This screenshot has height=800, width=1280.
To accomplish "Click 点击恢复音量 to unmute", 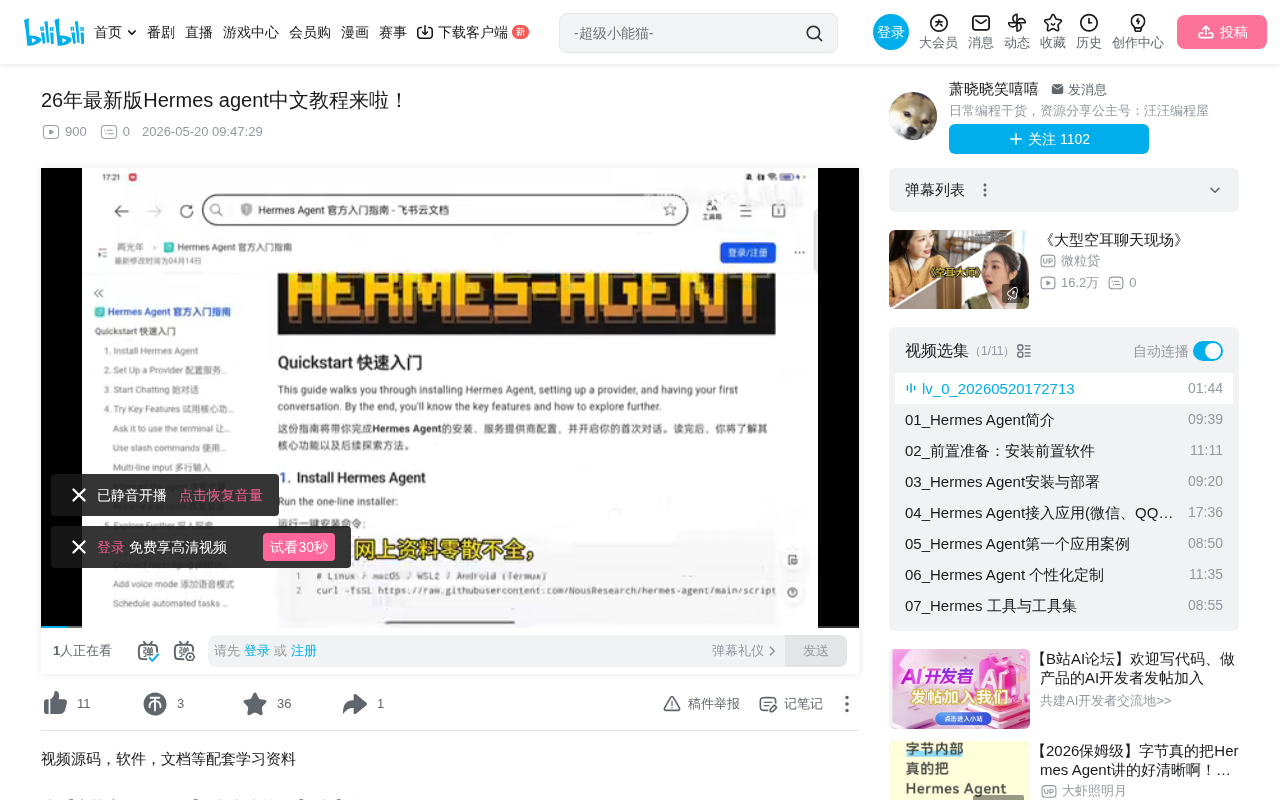I will [x=221, y=495].
